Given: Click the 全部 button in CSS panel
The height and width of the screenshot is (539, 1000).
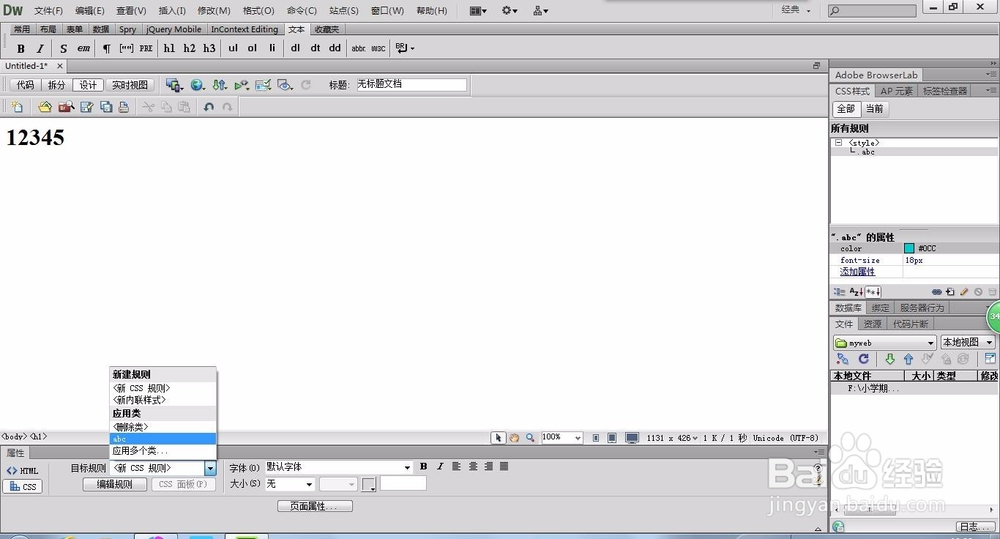Looking at the screenshot, I should tap(846, 109).
